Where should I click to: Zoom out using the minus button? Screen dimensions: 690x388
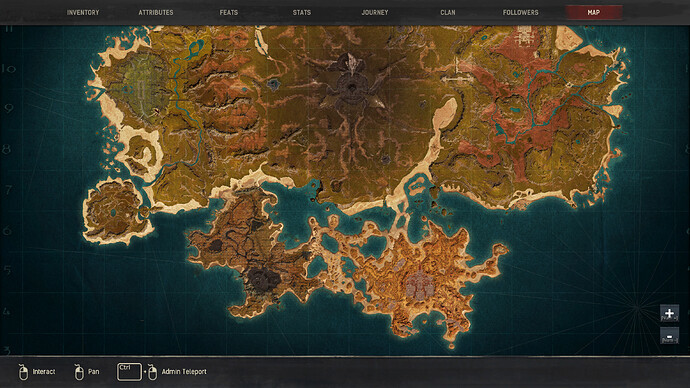pyautogui.click(x=669, y=336)
